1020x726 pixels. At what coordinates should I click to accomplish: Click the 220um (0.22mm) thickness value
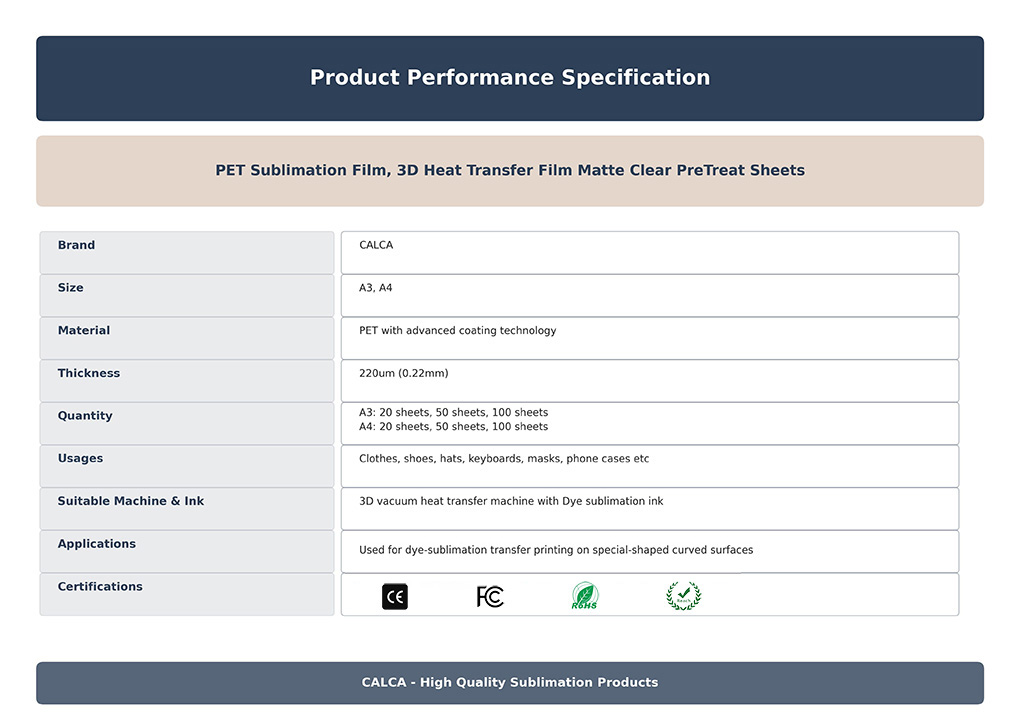point(404,374)
